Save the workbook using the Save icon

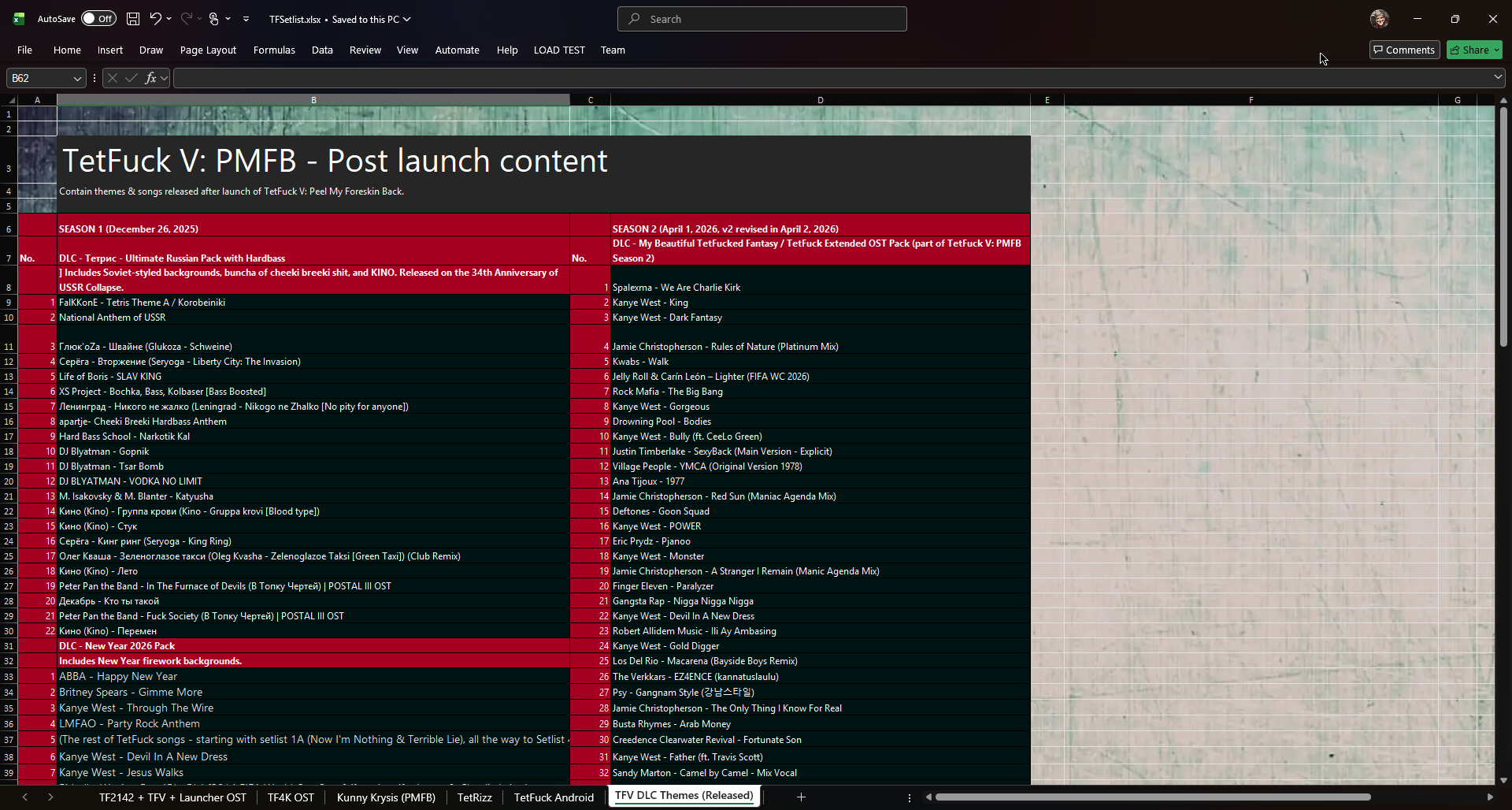132,18
